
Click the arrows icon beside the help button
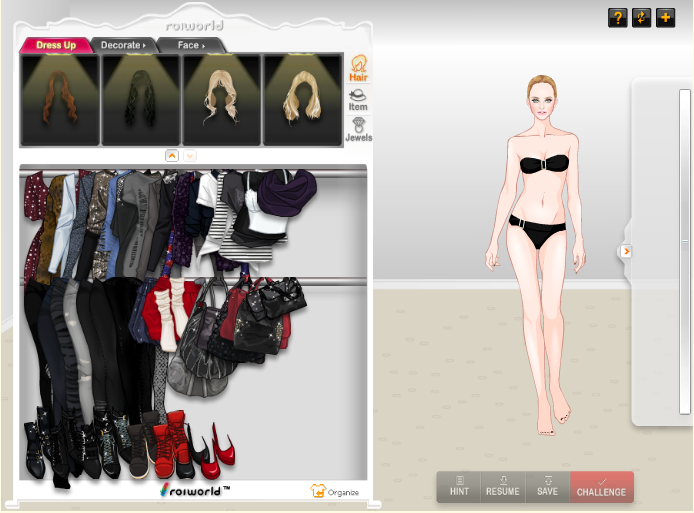point(642,18)
